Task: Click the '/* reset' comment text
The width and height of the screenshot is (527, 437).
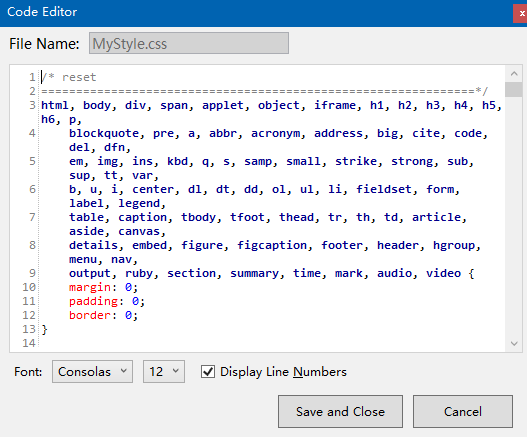Action: [69, 77]
